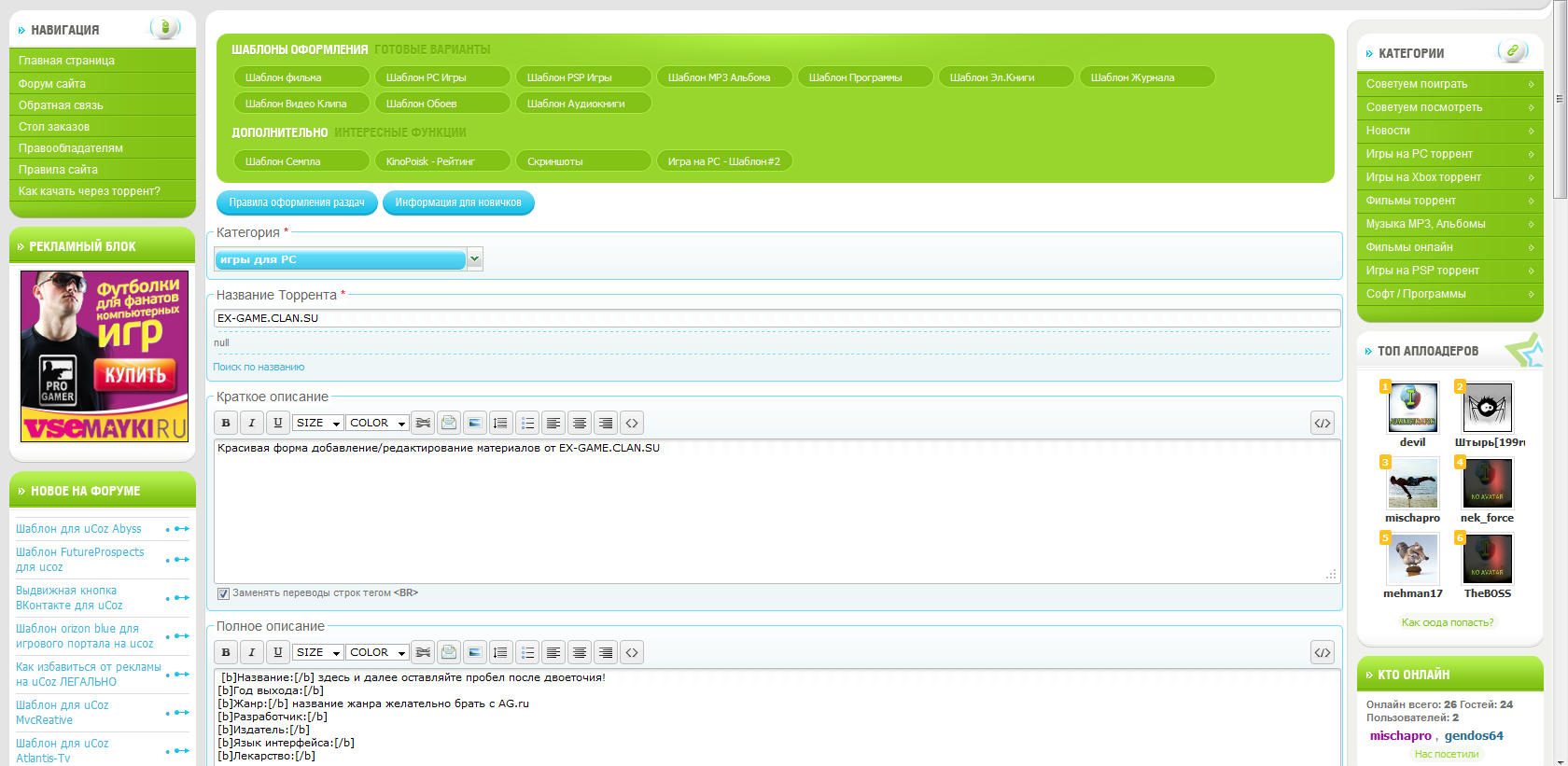
Task: Open COLOR dropdown in Краткое описание toolbar
Action: (x=377, y=423)
